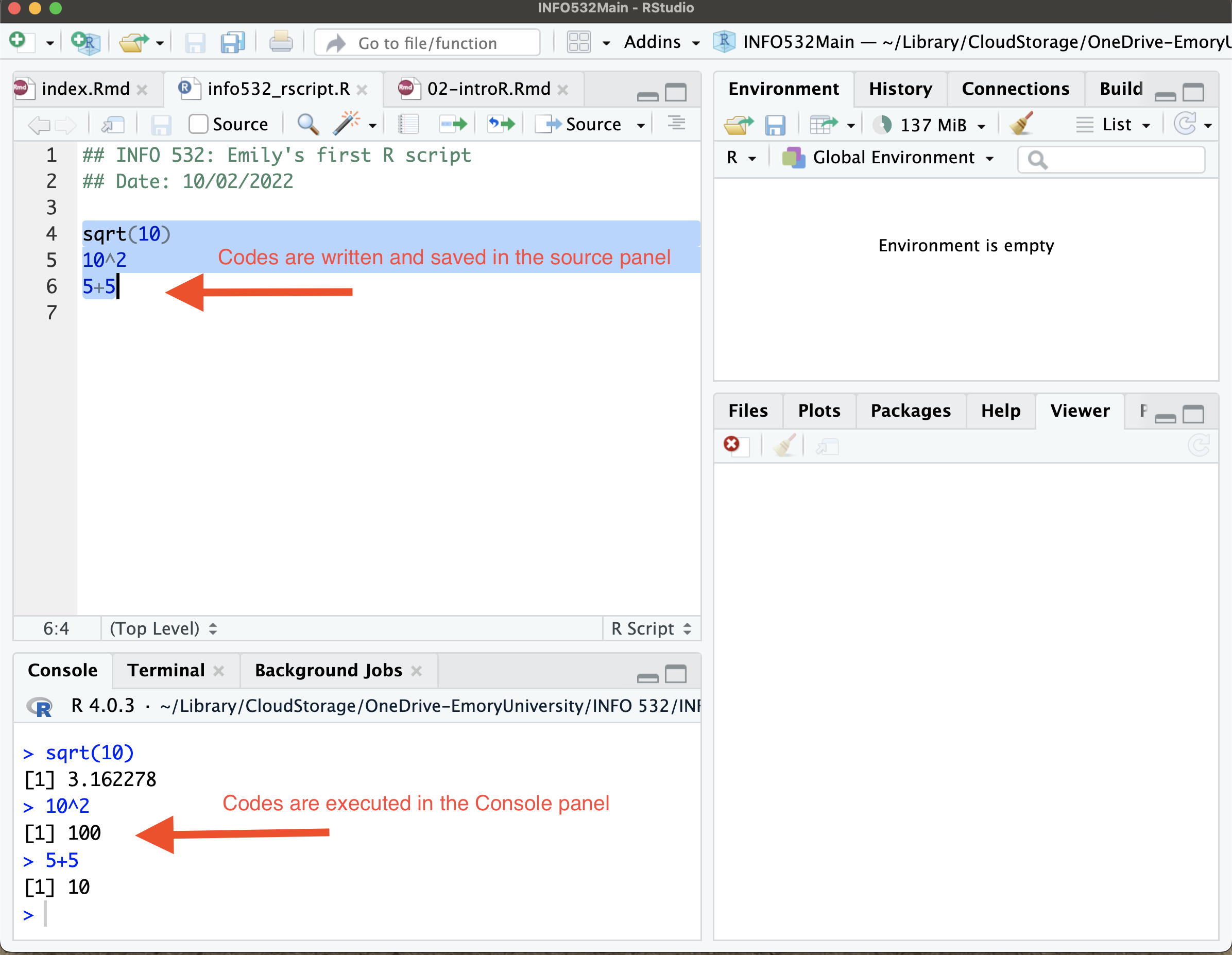Switch to the History tab

(x=900, y=89)
